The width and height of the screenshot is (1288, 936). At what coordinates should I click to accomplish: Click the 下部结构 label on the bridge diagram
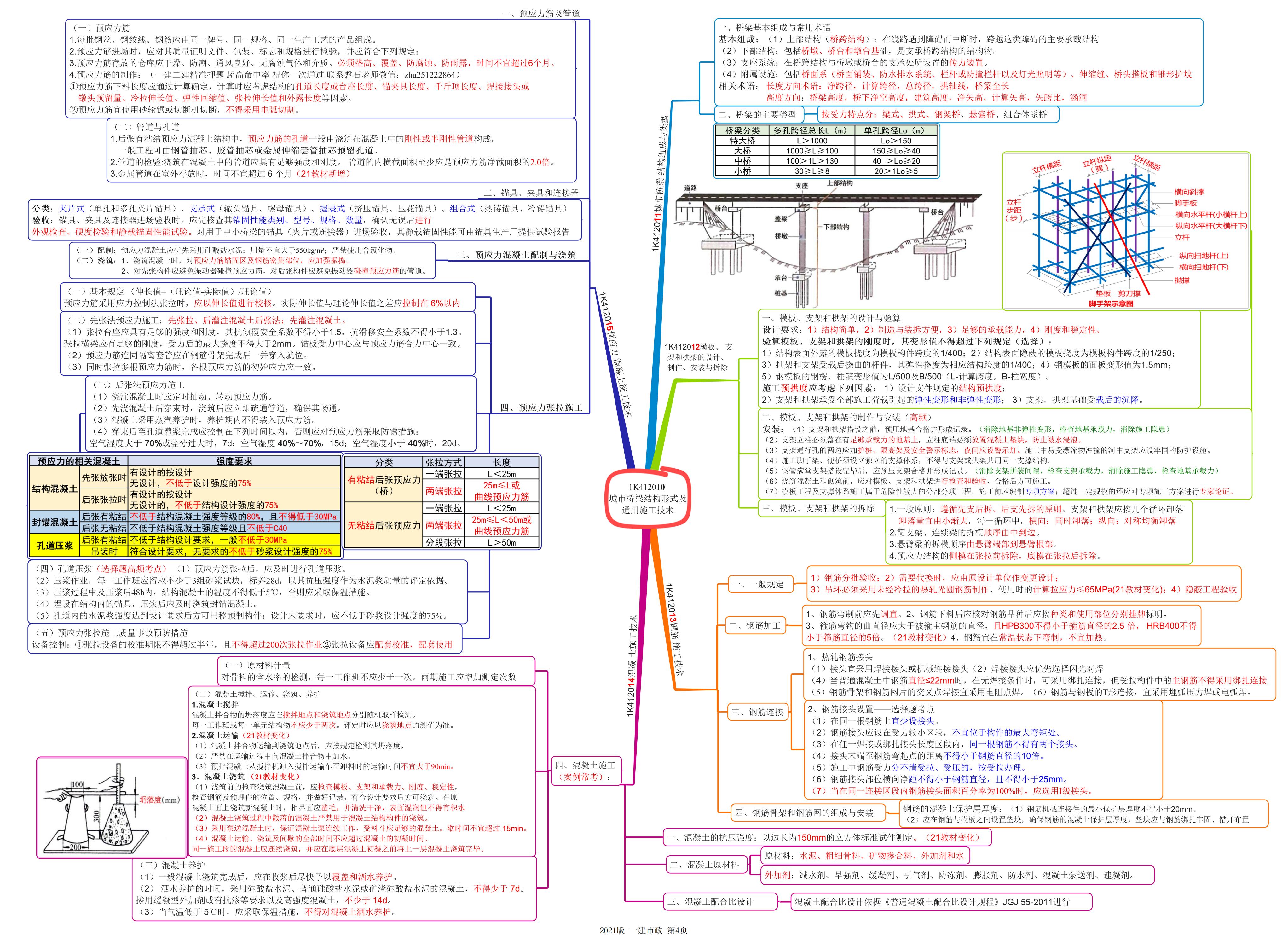point(836,227)
